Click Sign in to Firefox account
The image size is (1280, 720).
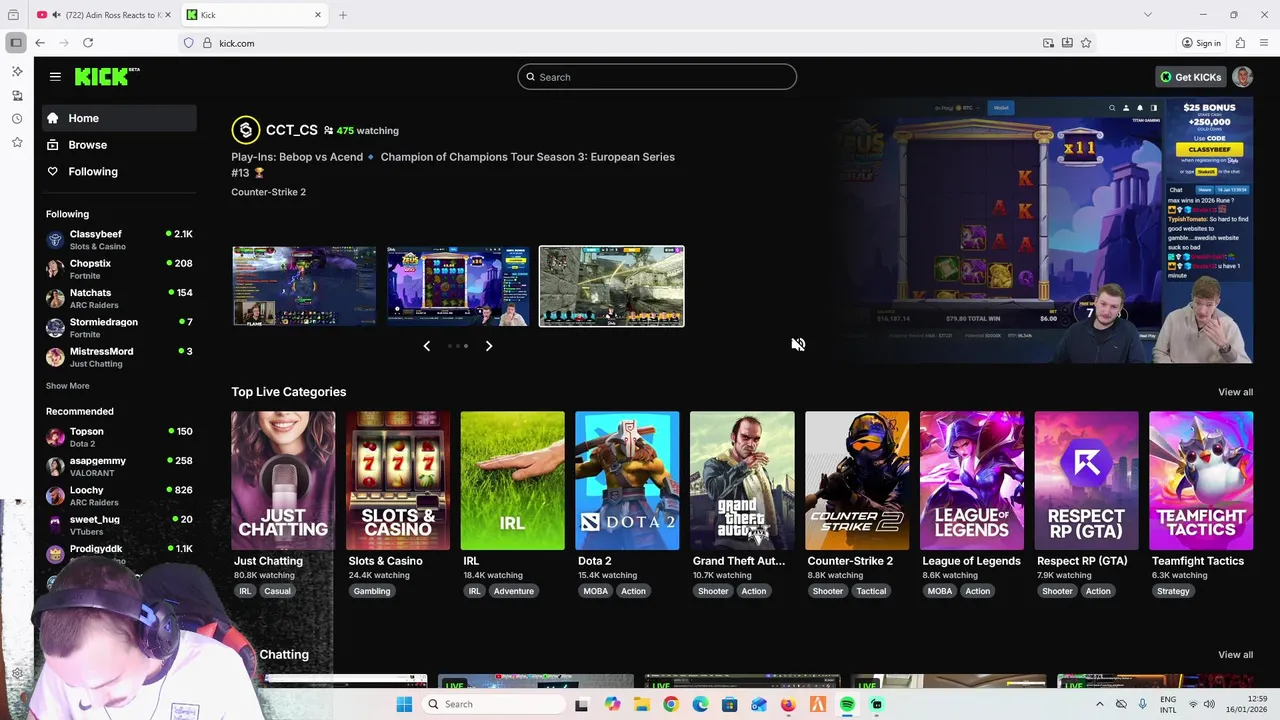click(x=1201, y=43)
